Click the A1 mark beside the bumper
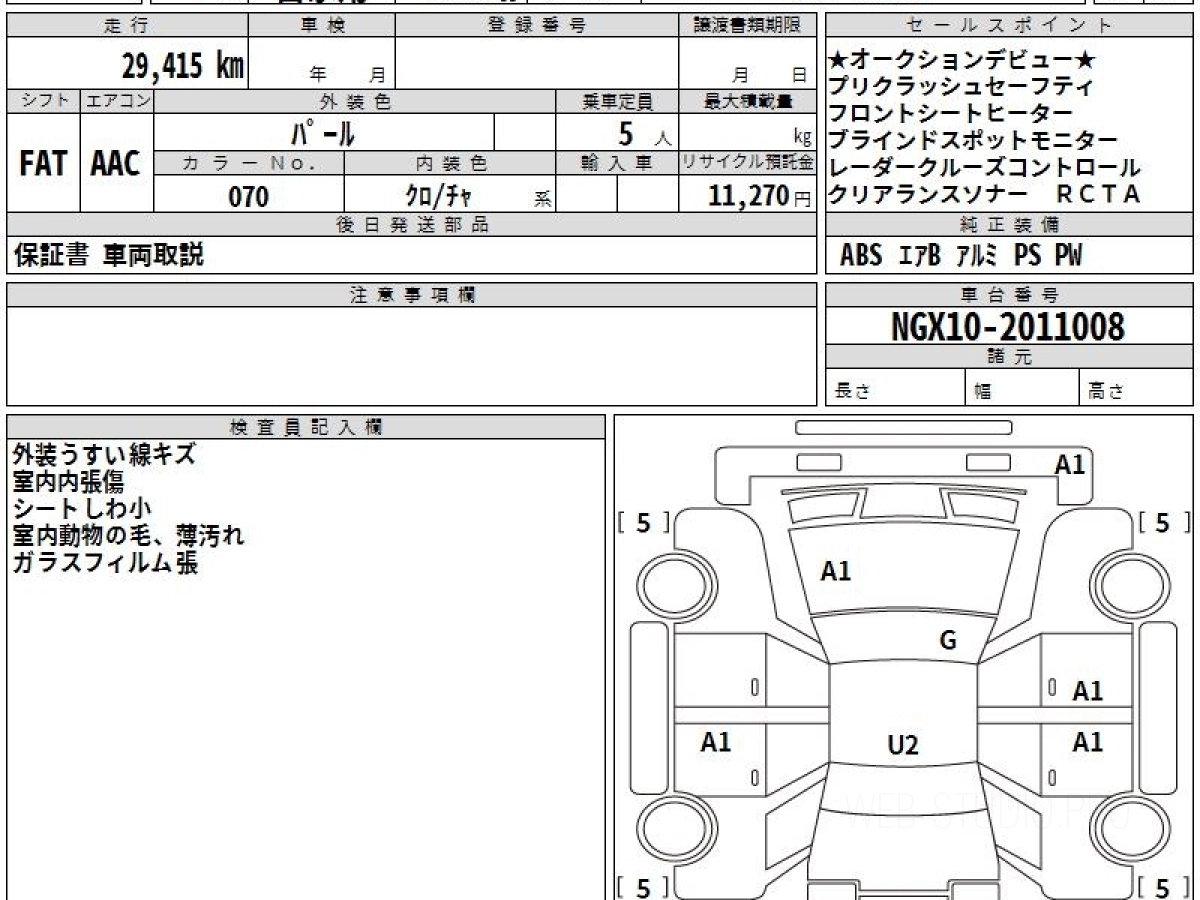This screenshot has width=1200, height=900. [1070, 464]
